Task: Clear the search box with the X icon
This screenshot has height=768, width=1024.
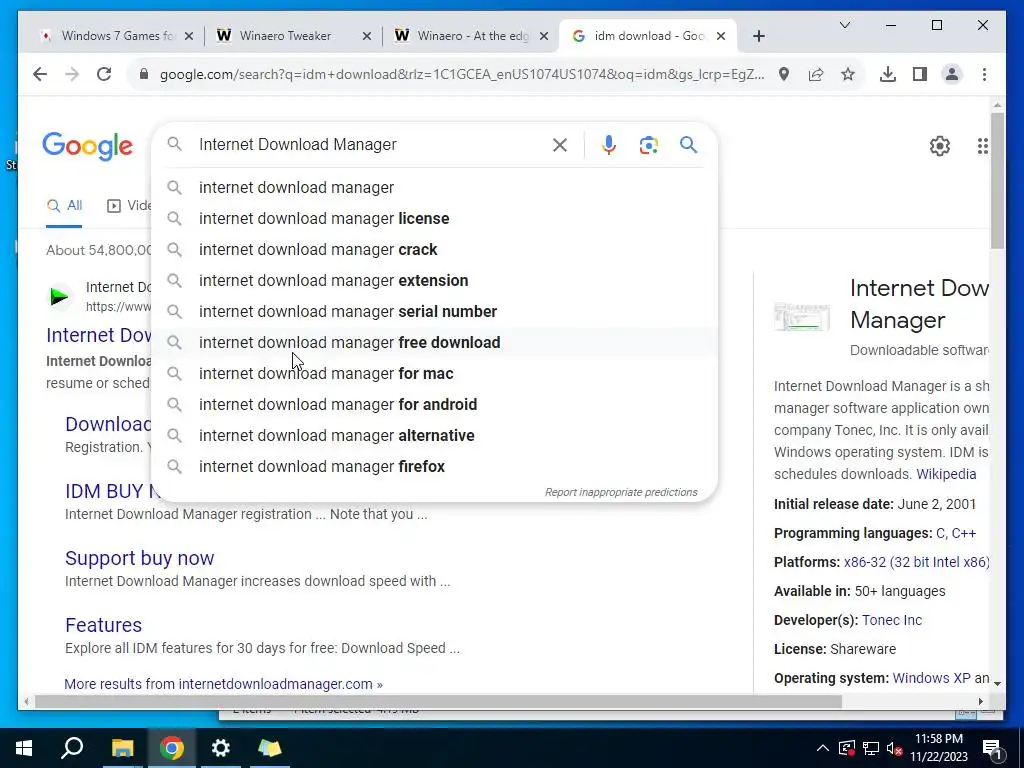Action: [560, 145]
